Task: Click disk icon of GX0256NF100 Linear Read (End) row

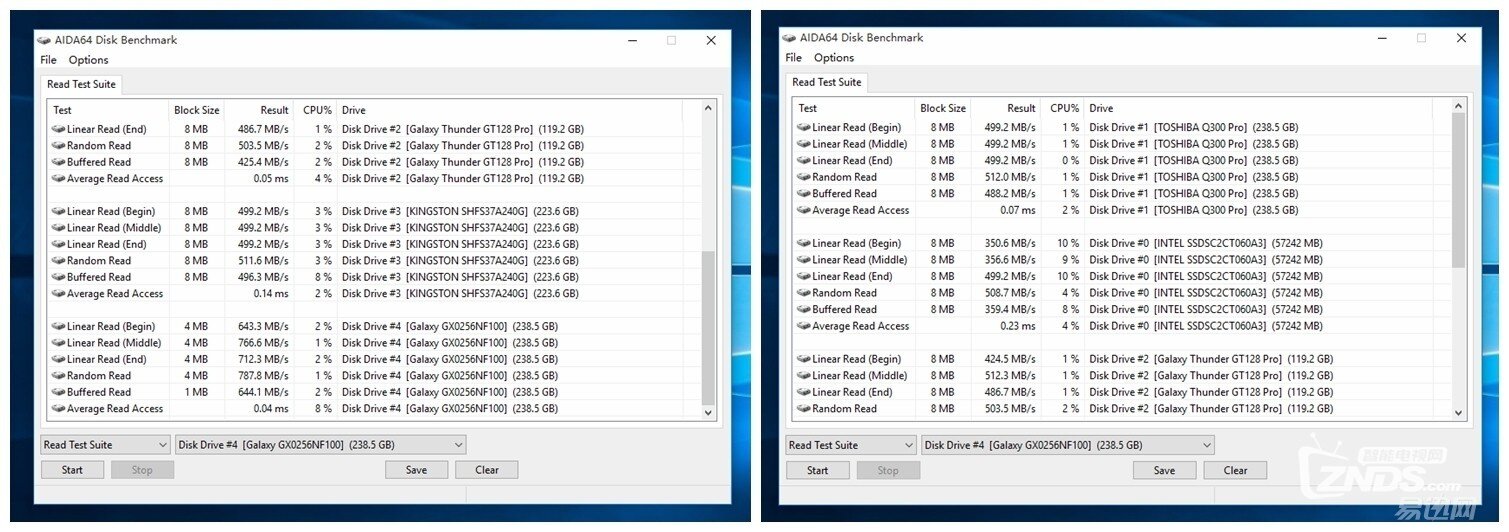Action: [x=59, y=359]
